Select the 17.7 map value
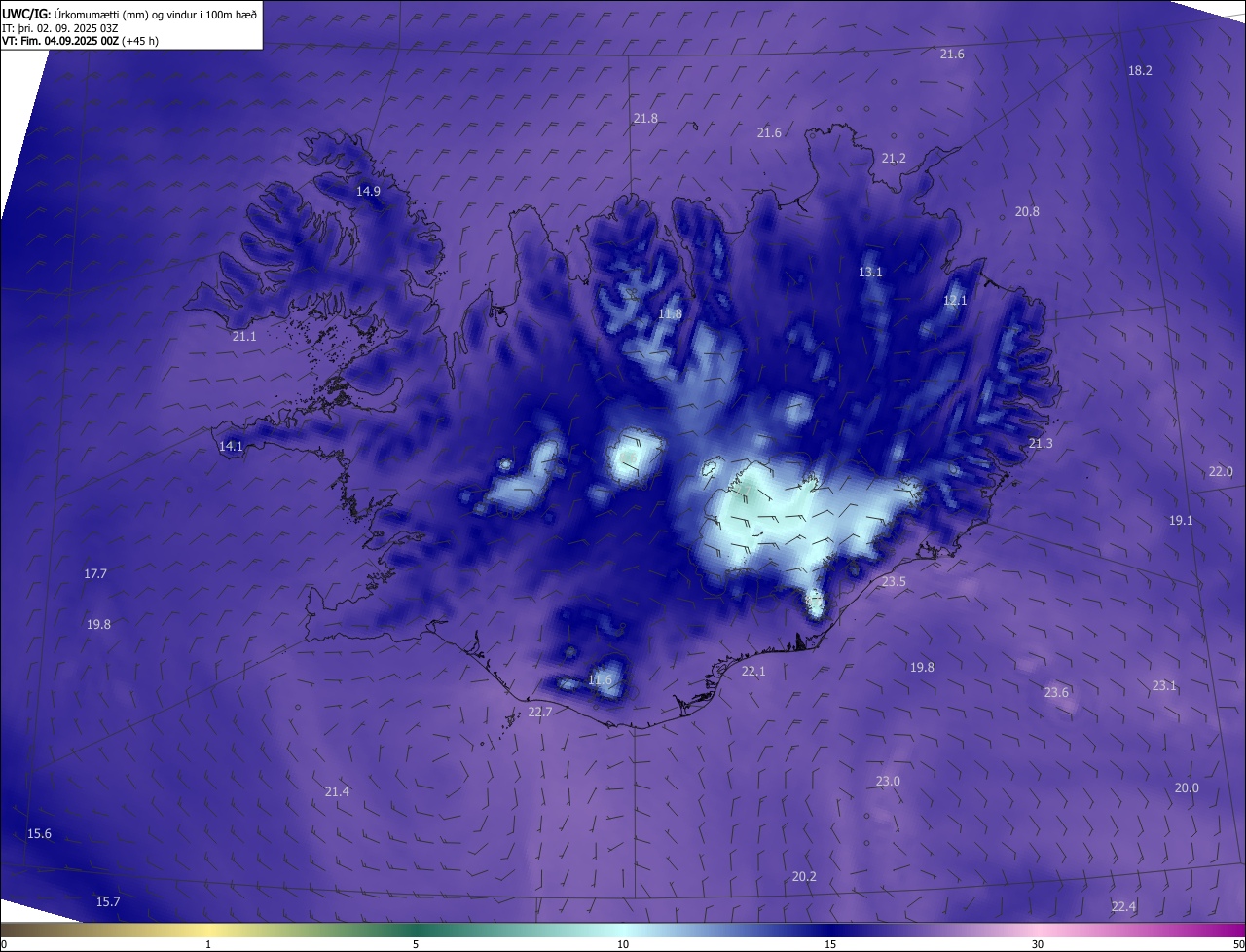 click(94, 573)
